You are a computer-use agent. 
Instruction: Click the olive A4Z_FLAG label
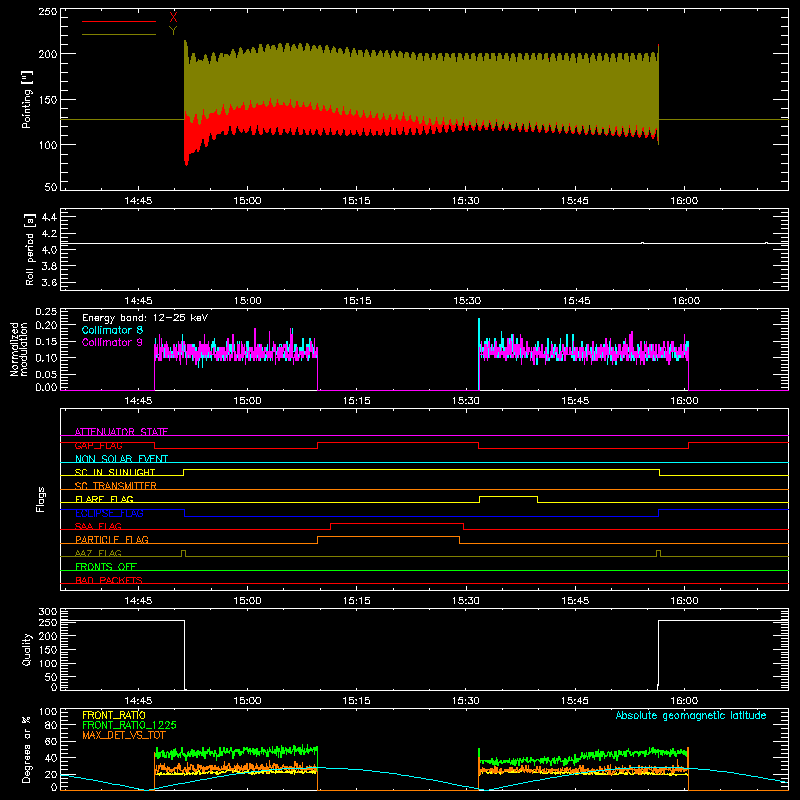click(x=98, y=553)
